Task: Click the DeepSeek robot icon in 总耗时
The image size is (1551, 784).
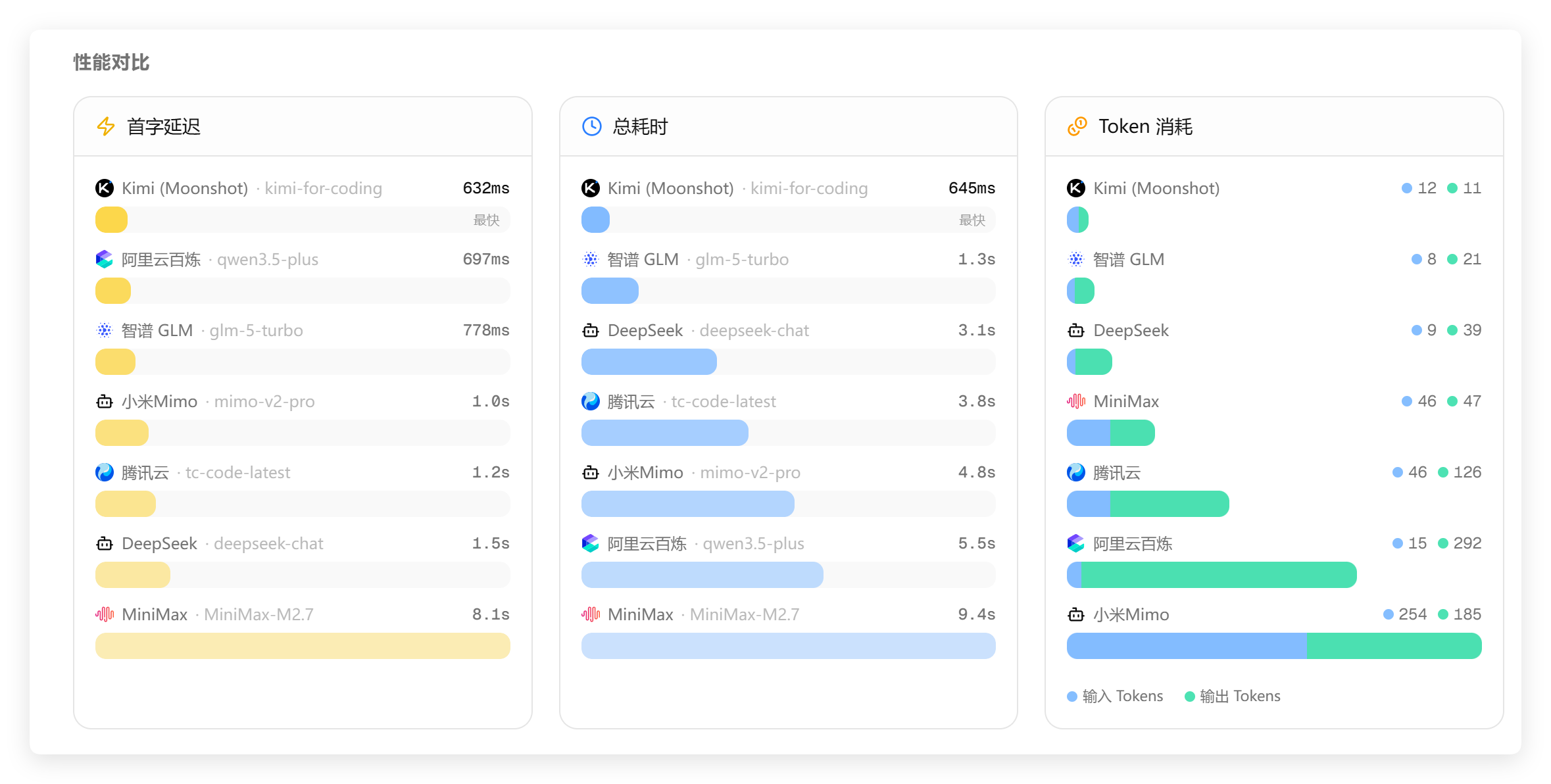Action: (x=590, y=330)
